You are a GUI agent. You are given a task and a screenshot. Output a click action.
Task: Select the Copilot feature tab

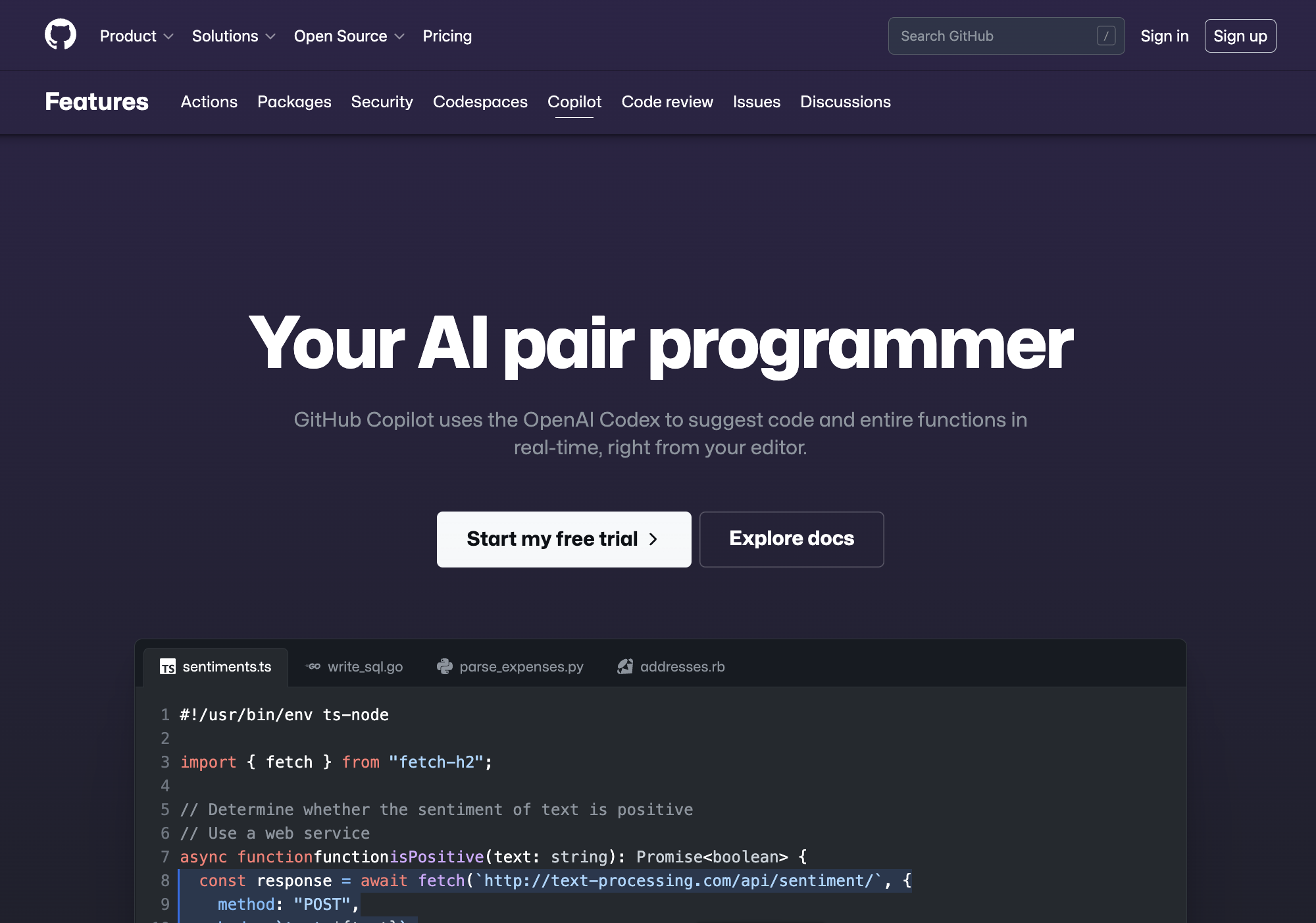pyautogui.click(x=574, y=102)
